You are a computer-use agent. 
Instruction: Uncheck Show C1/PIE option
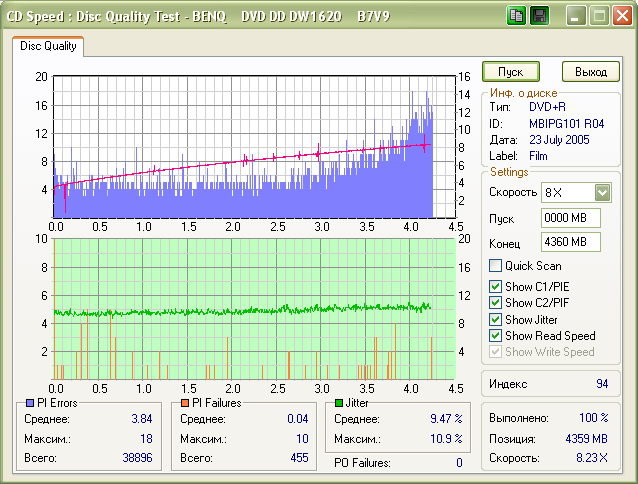(495, 288)
